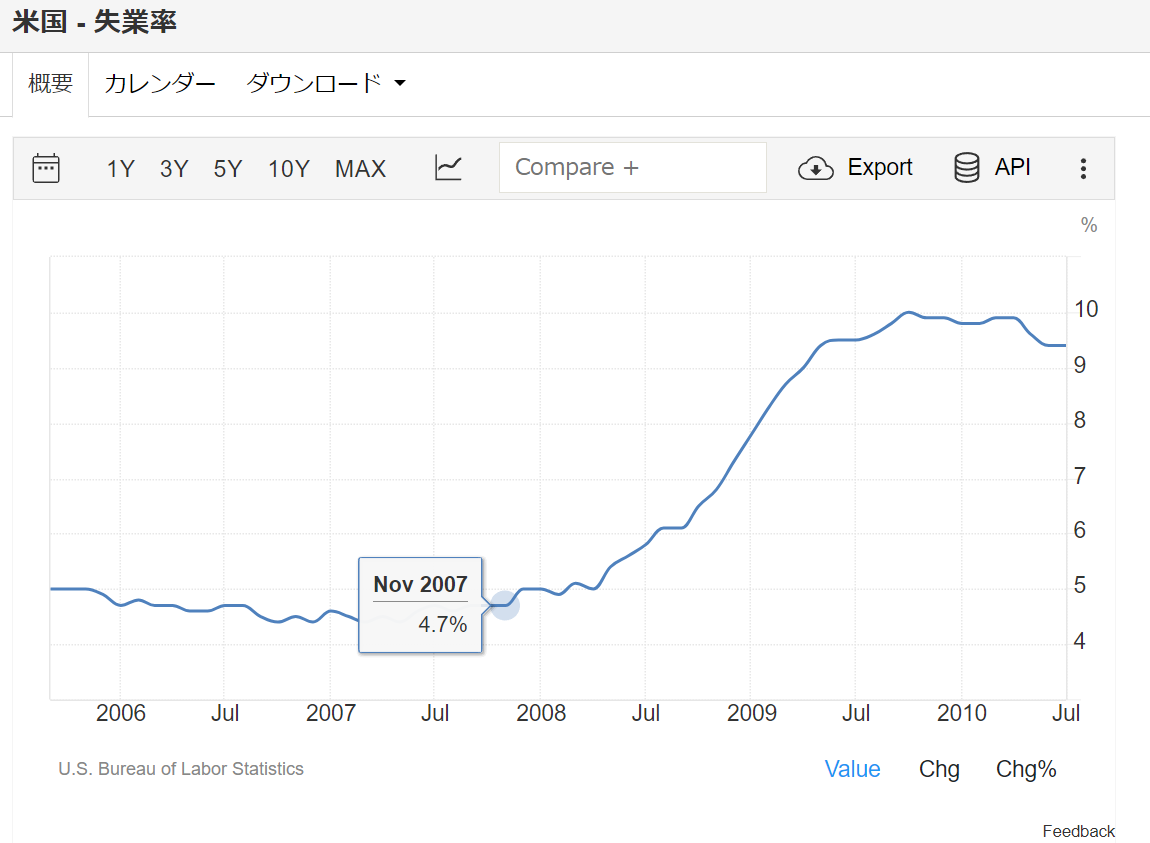Select the 1Y time range

pos(120,169)
